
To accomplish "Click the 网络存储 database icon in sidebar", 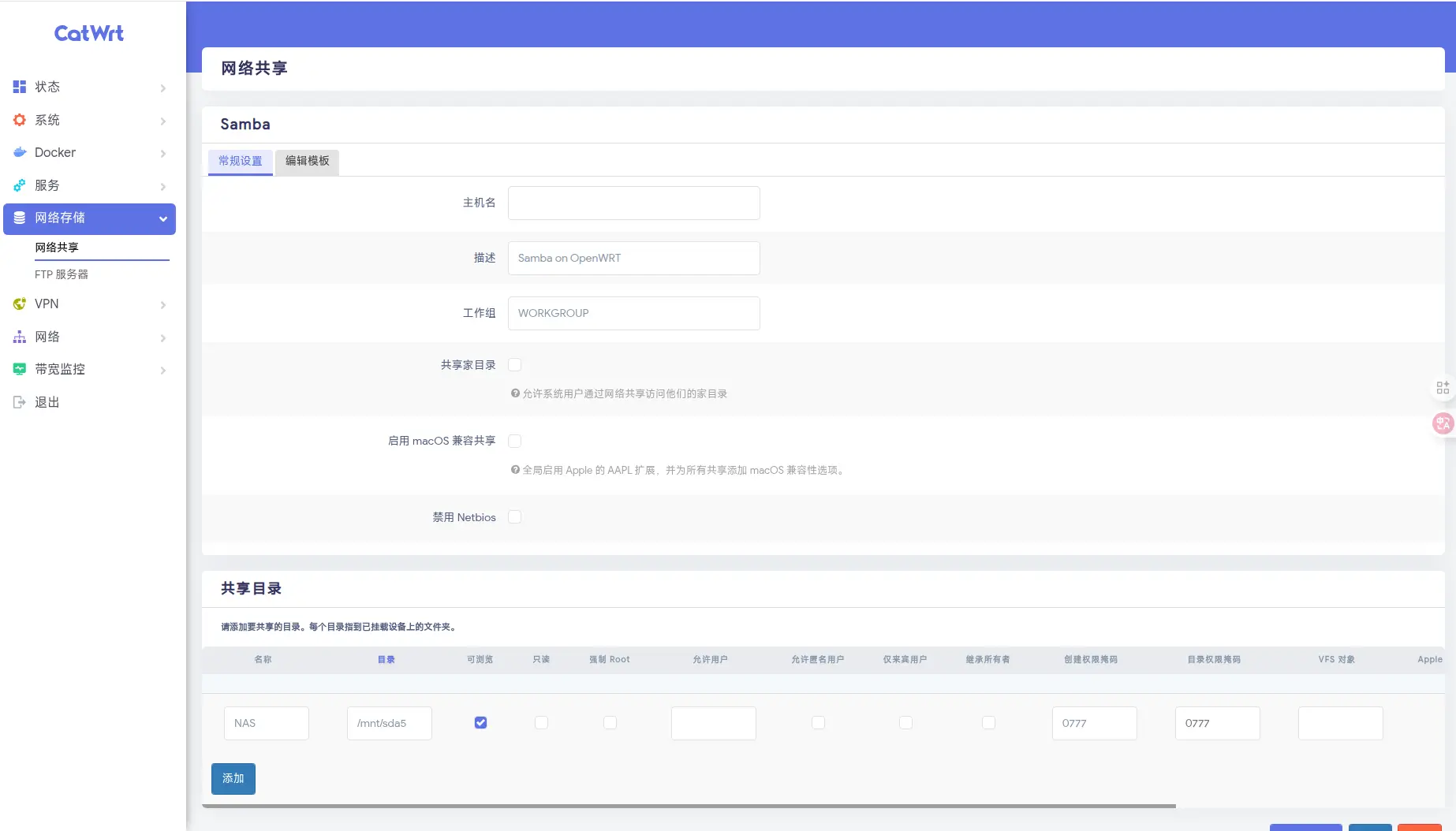I will coord(20,218).
